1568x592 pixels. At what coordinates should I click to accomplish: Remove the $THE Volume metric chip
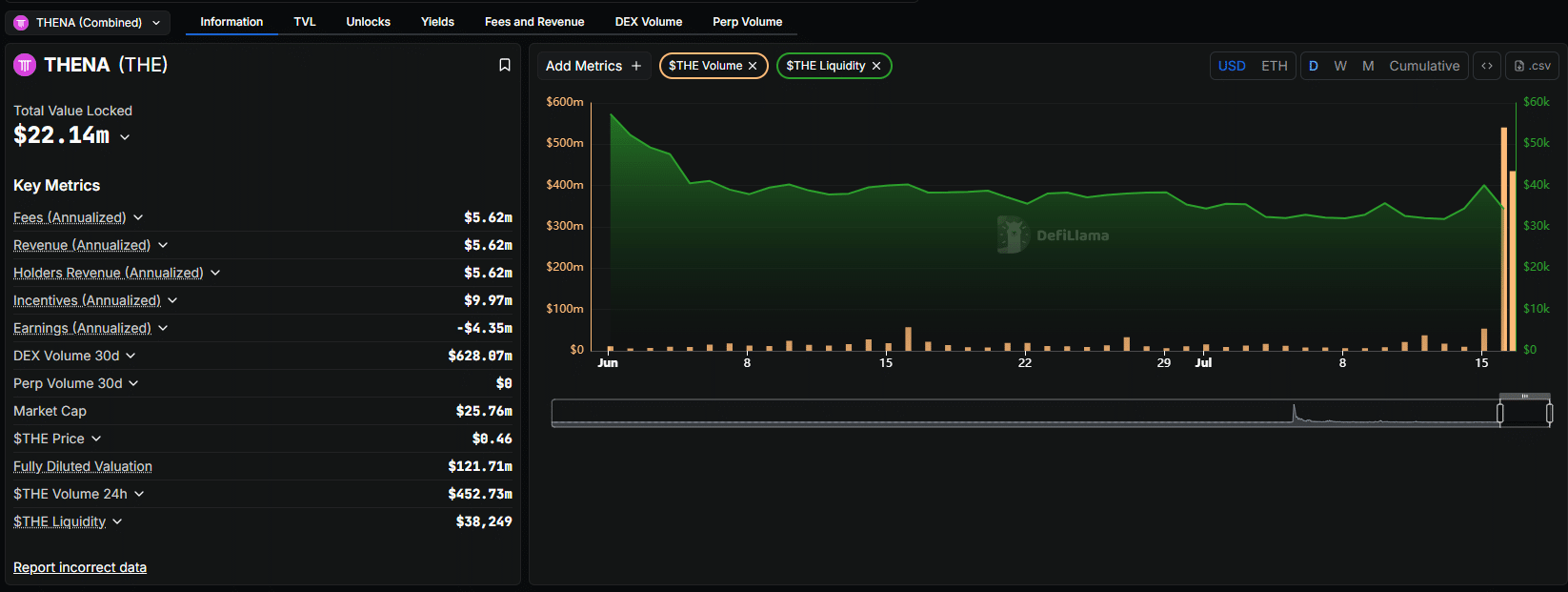tap(753, 66)
